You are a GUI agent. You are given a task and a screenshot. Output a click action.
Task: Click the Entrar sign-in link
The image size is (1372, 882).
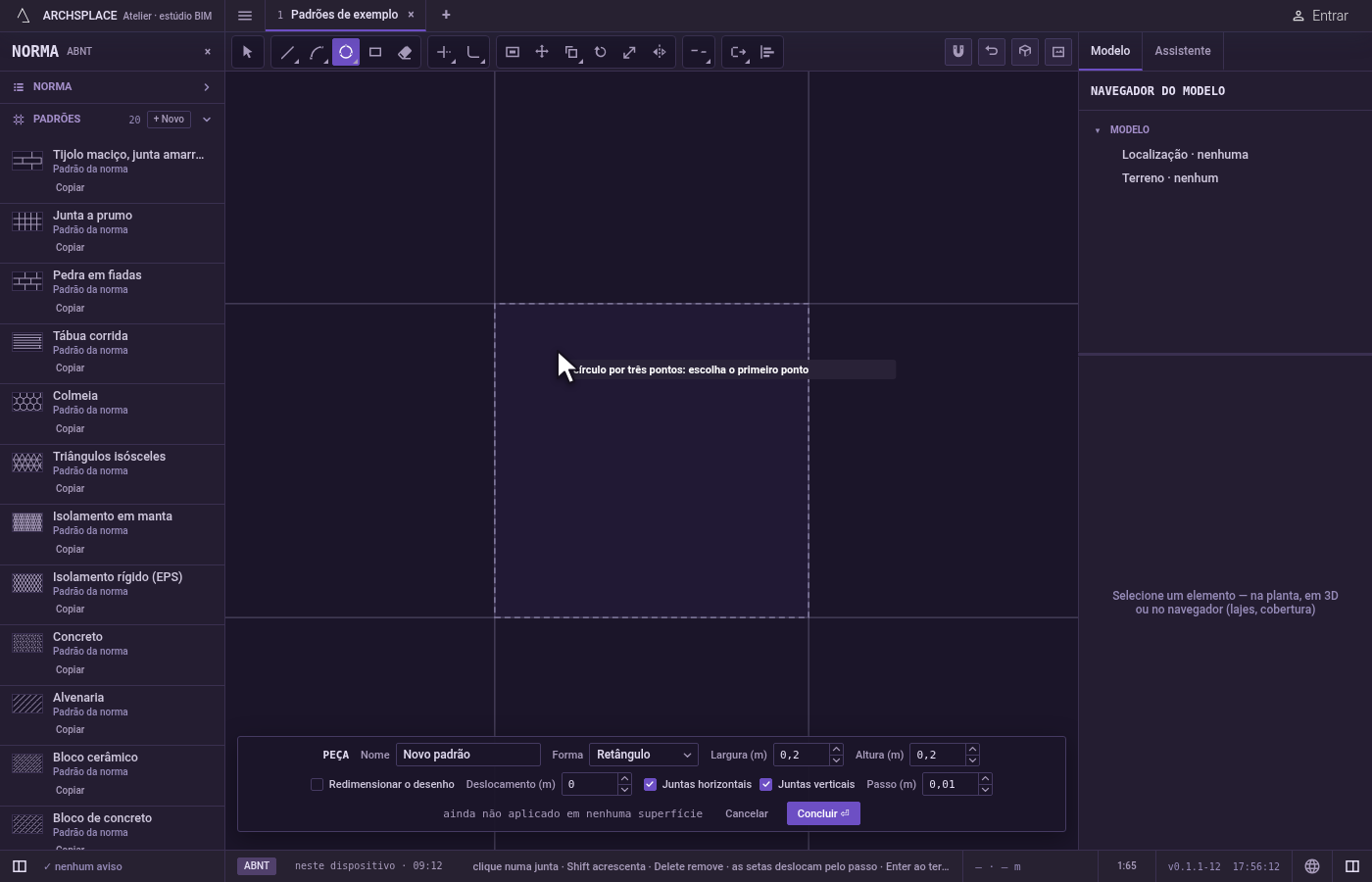click(x=1320, y=16)
